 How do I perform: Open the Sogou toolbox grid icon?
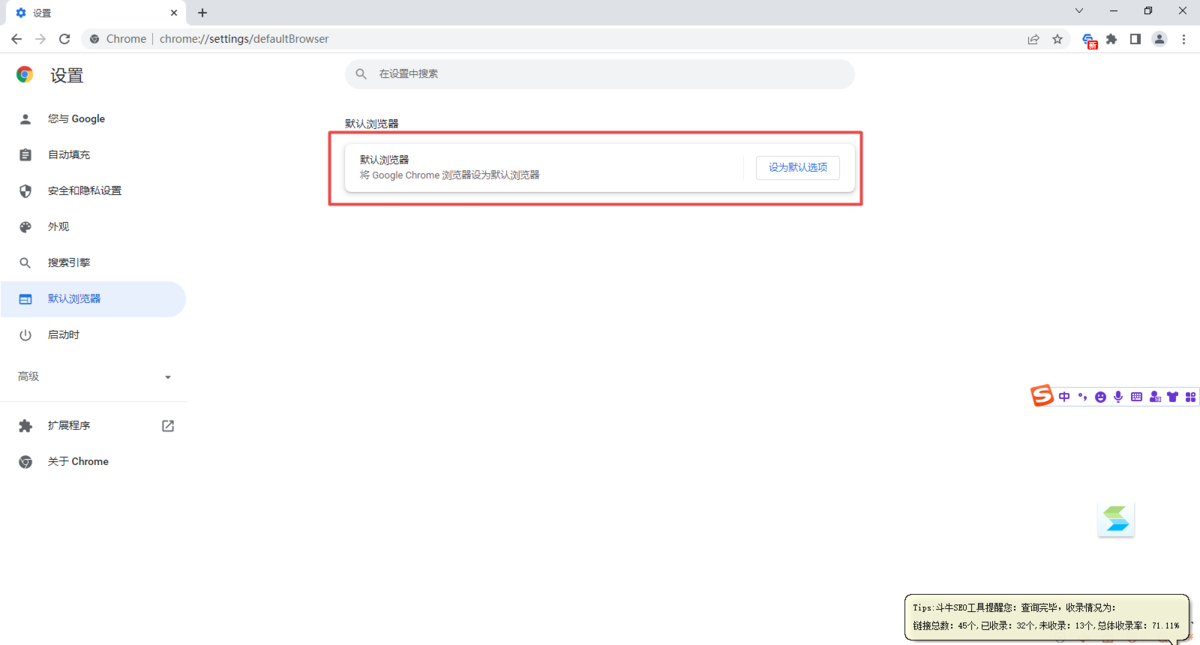pos(1190,396)
